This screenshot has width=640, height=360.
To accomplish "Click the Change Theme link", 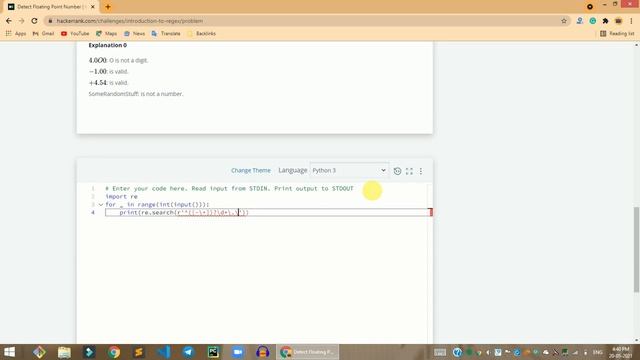I will click(x=251, y=170).
